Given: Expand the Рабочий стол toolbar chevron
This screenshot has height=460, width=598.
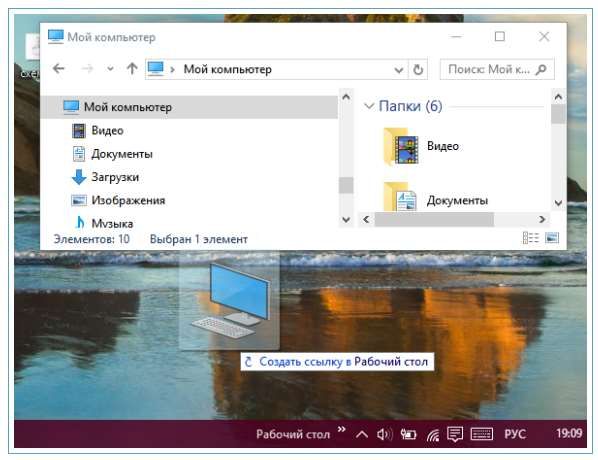Looking at the screenshot, I should (341, 429).
